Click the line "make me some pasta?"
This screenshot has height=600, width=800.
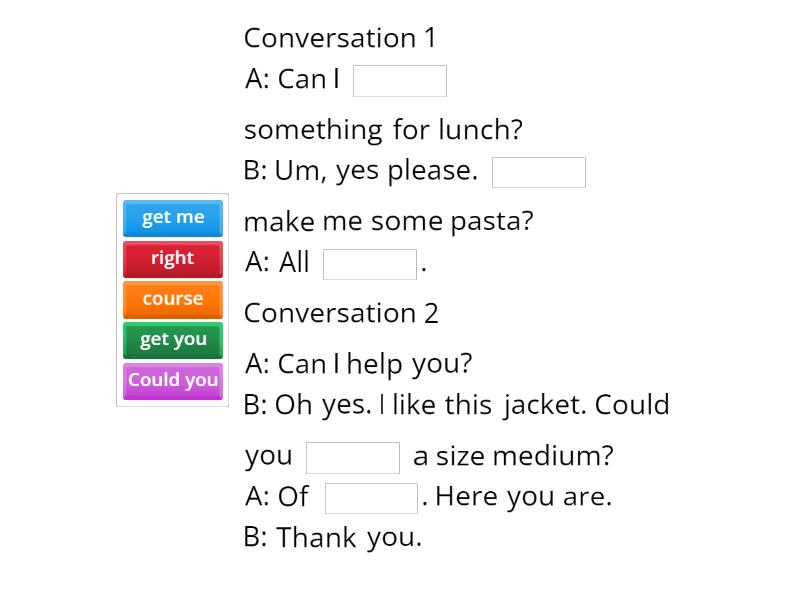click(x=388, y=221)
